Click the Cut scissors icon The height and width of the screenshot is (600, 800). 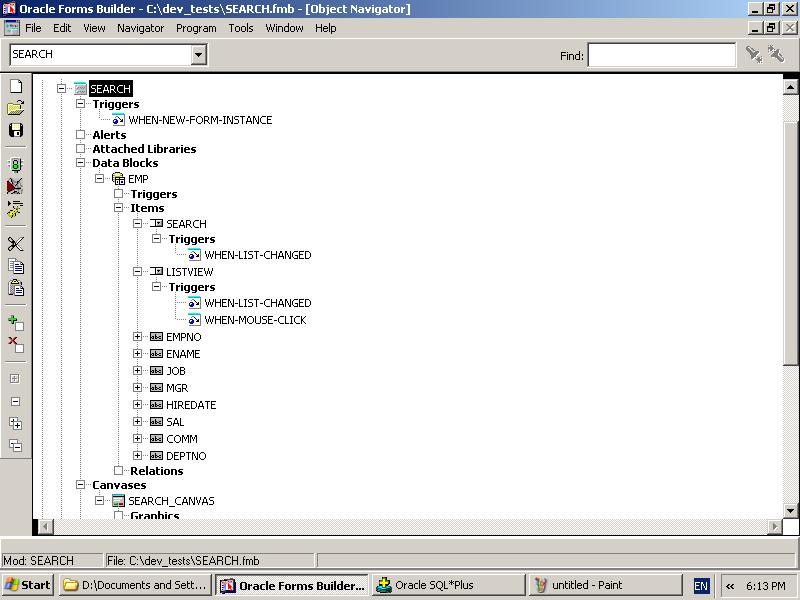pos(15,244)
